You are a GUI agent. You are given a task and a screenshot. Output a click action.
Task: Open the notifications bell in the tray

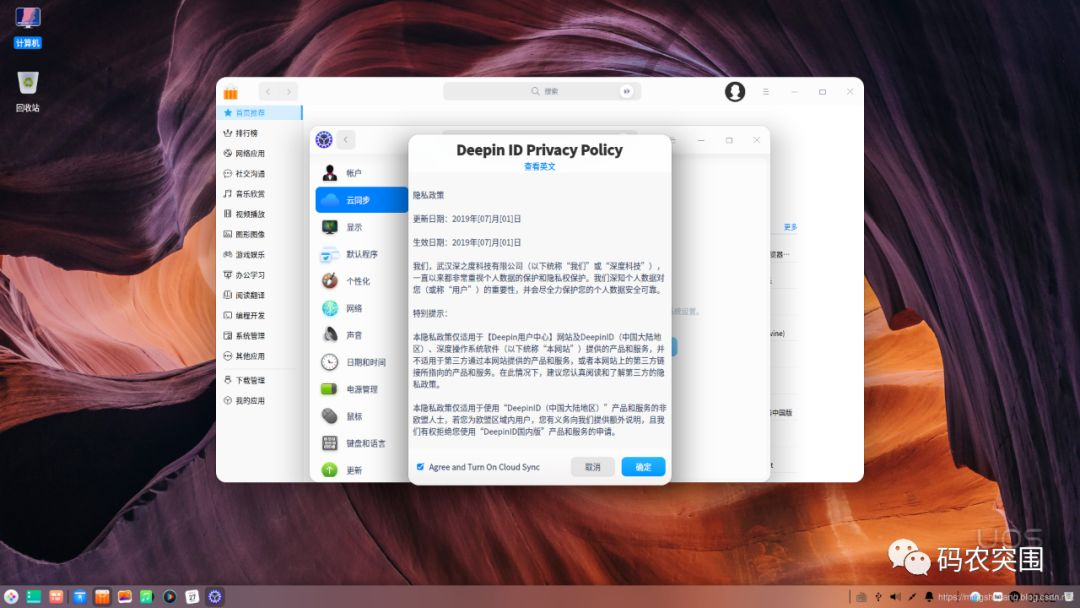[x=928, y=597]
